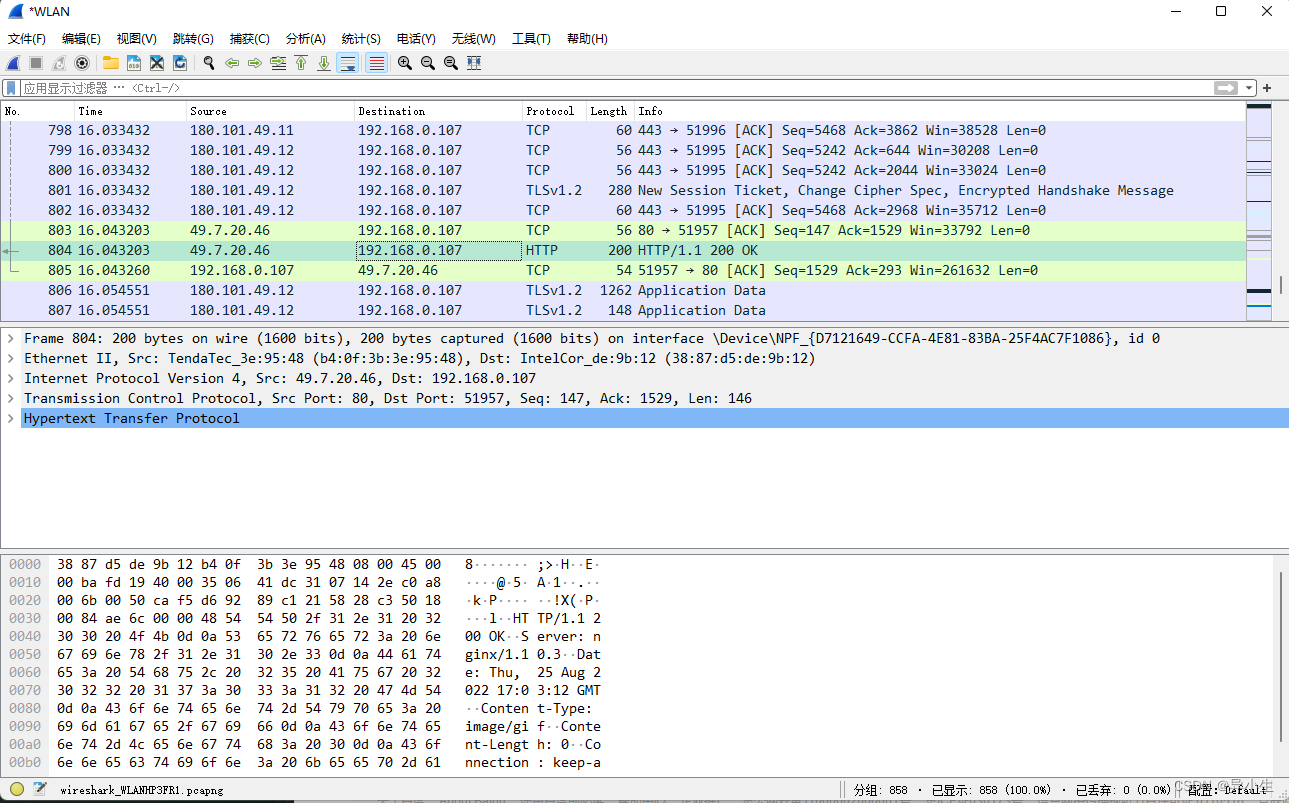1289x803 pixels.
Task: Sort by the Protocol column header
Action: pos(554,111)
